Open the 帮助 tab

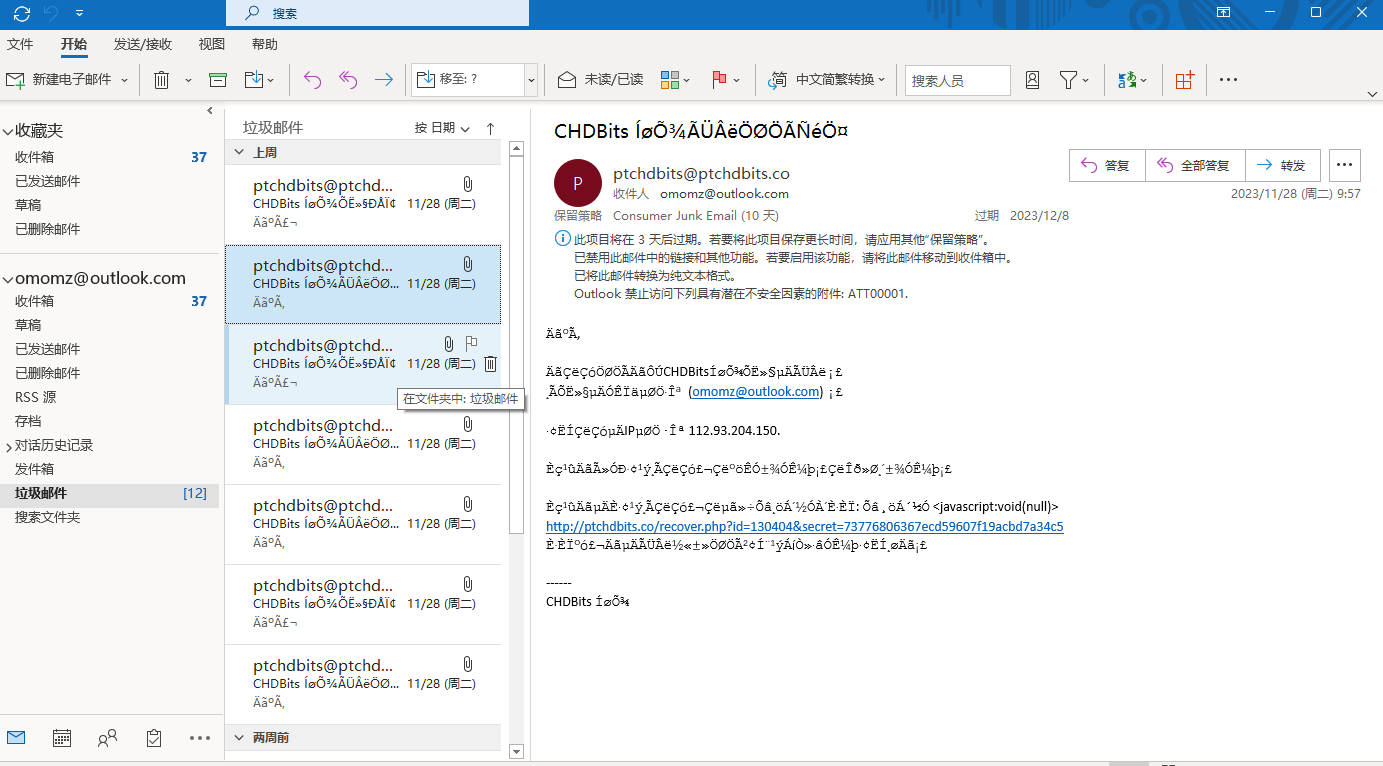coord(265,44)
